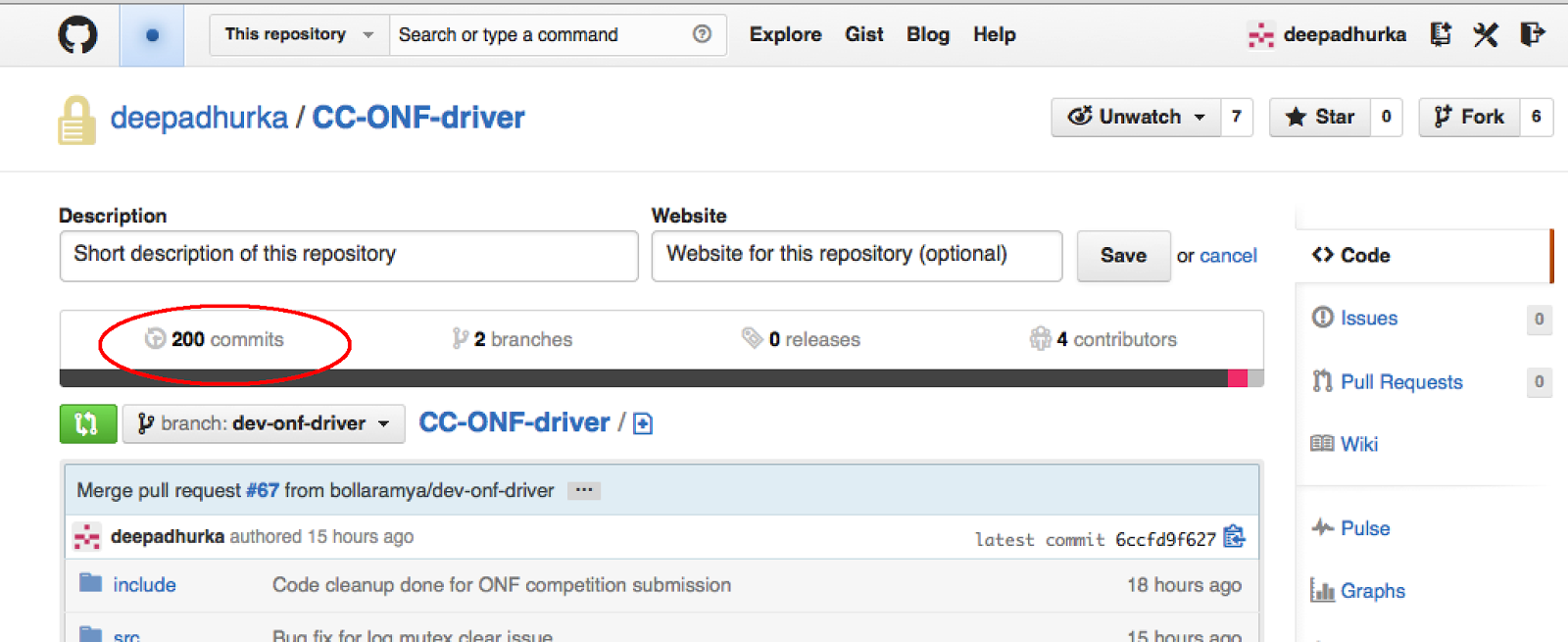
Task: Open the include folder link
Action: [144, 585]
